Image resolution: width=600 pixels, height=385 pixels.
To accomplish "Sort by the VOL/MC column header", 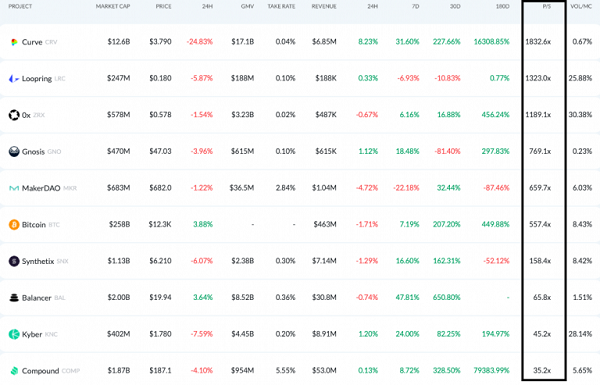I will coord(581,7).
